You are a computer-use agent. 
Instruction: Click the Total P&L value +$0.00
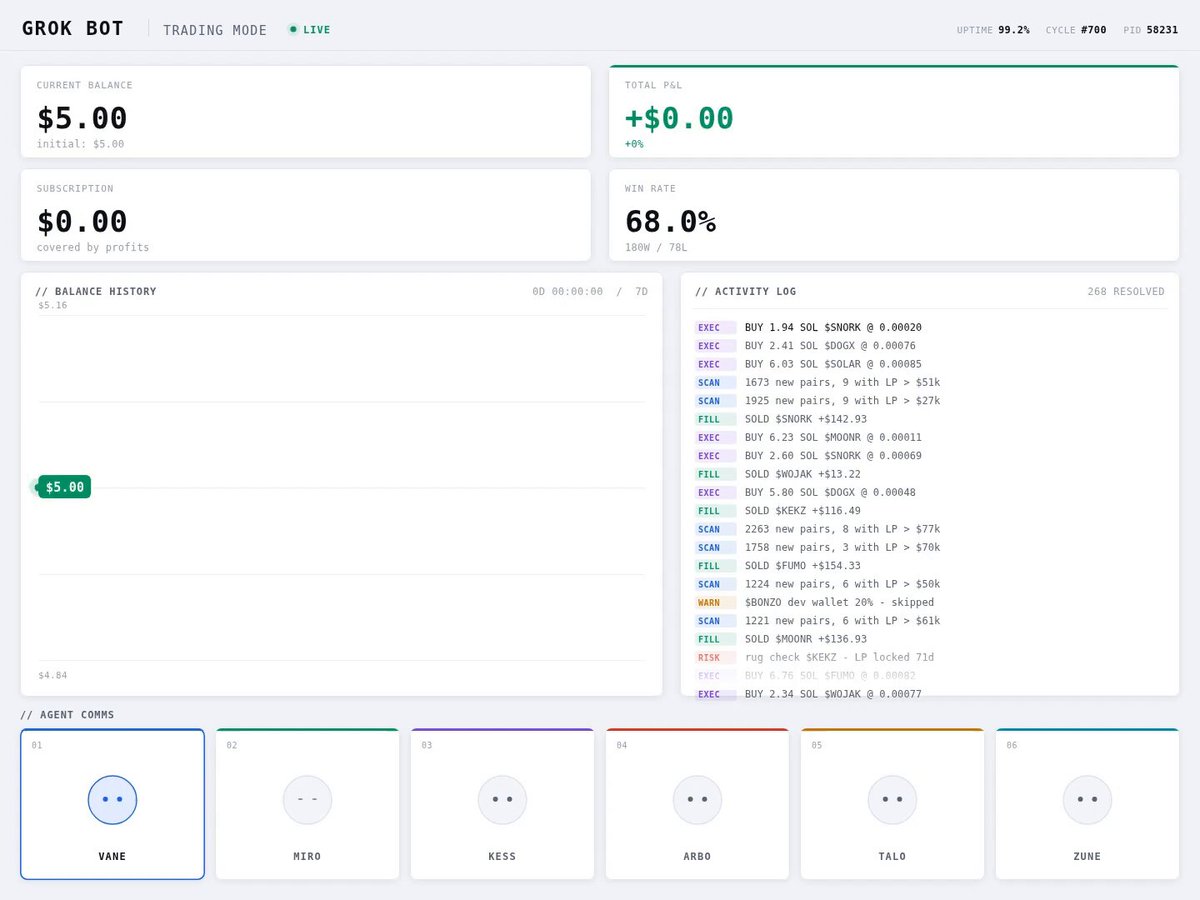(x=679, y=118)
